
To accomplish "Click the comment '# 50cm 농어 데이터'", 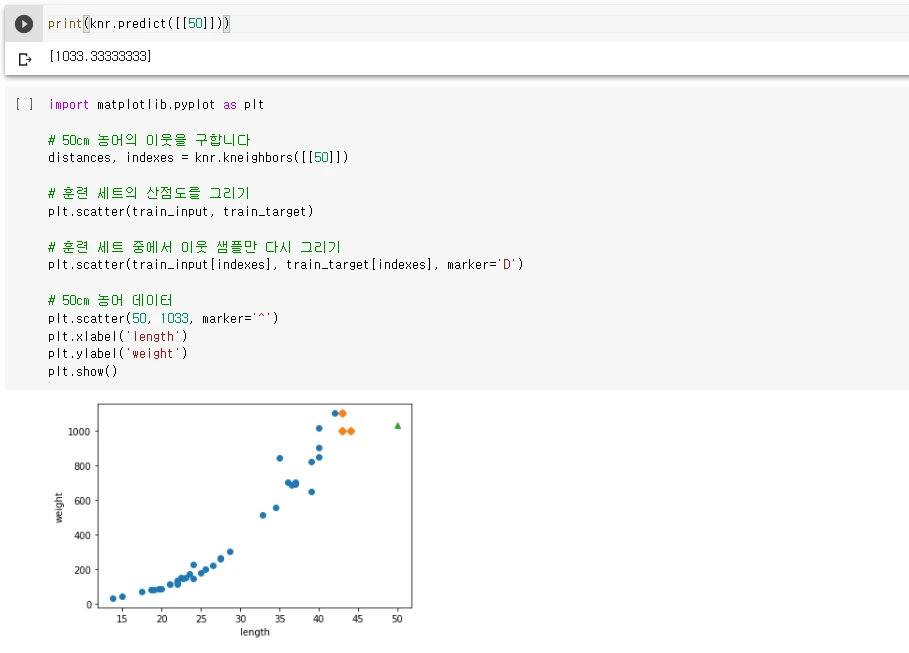I will click(110, 300).
